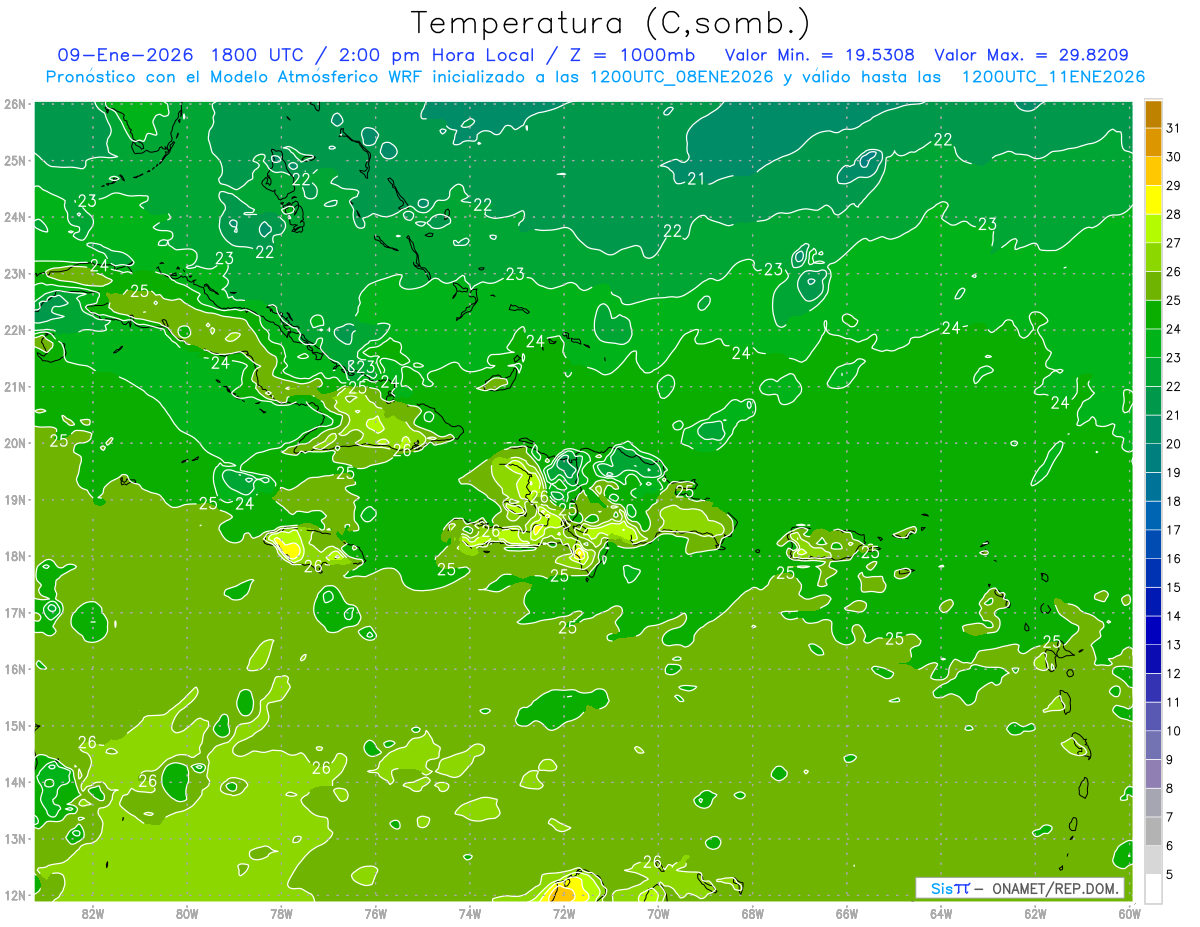Click the 68W longitude axis label
The image size is (1200, 927).
(x=753, y=913)
